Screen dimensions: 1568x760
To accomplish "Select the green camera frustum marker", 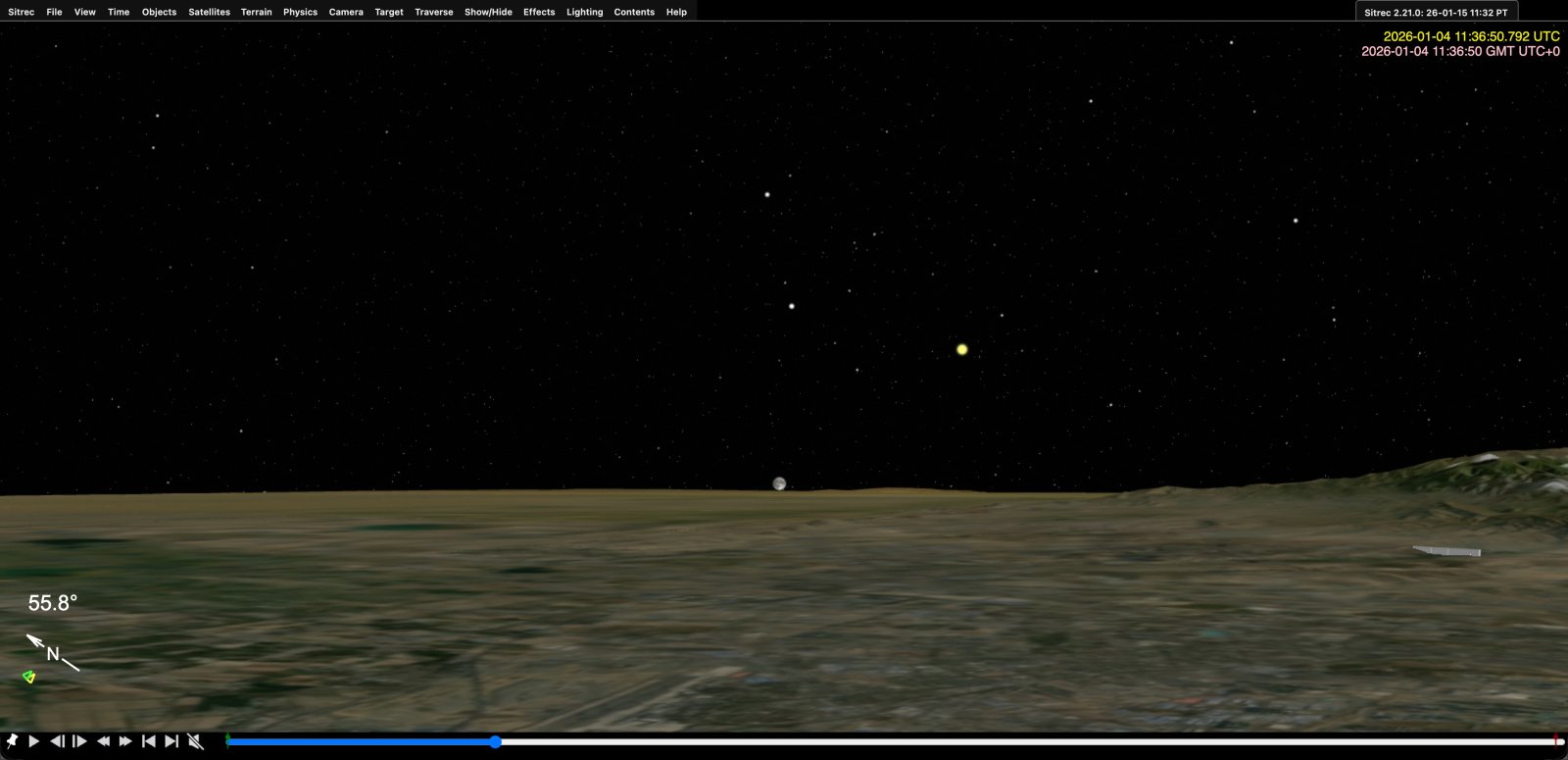I will 29,676.
